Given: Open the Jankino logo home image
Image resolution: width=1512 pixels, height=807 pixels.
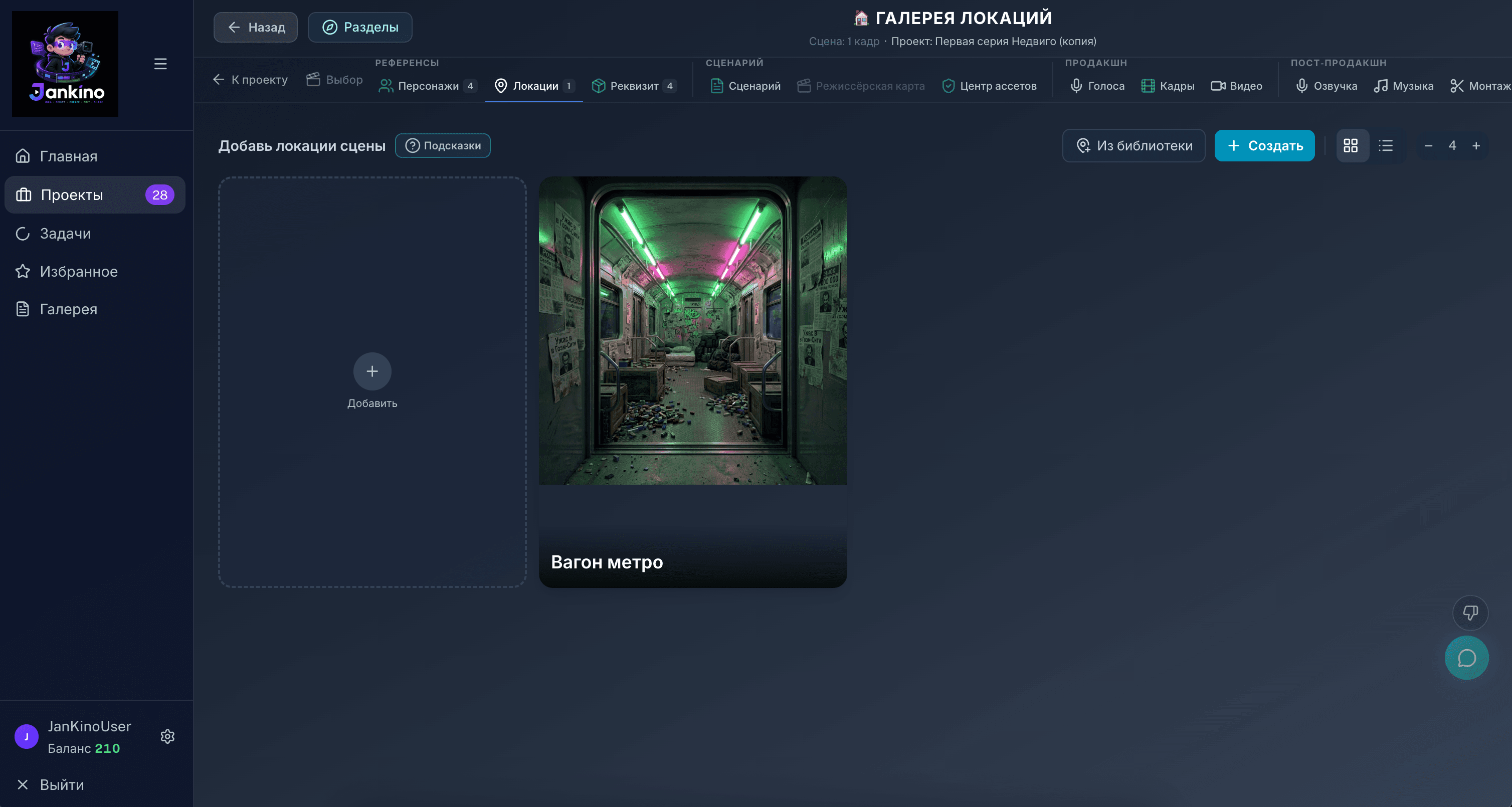Looking at the screenshot, I should coord(65,63).
